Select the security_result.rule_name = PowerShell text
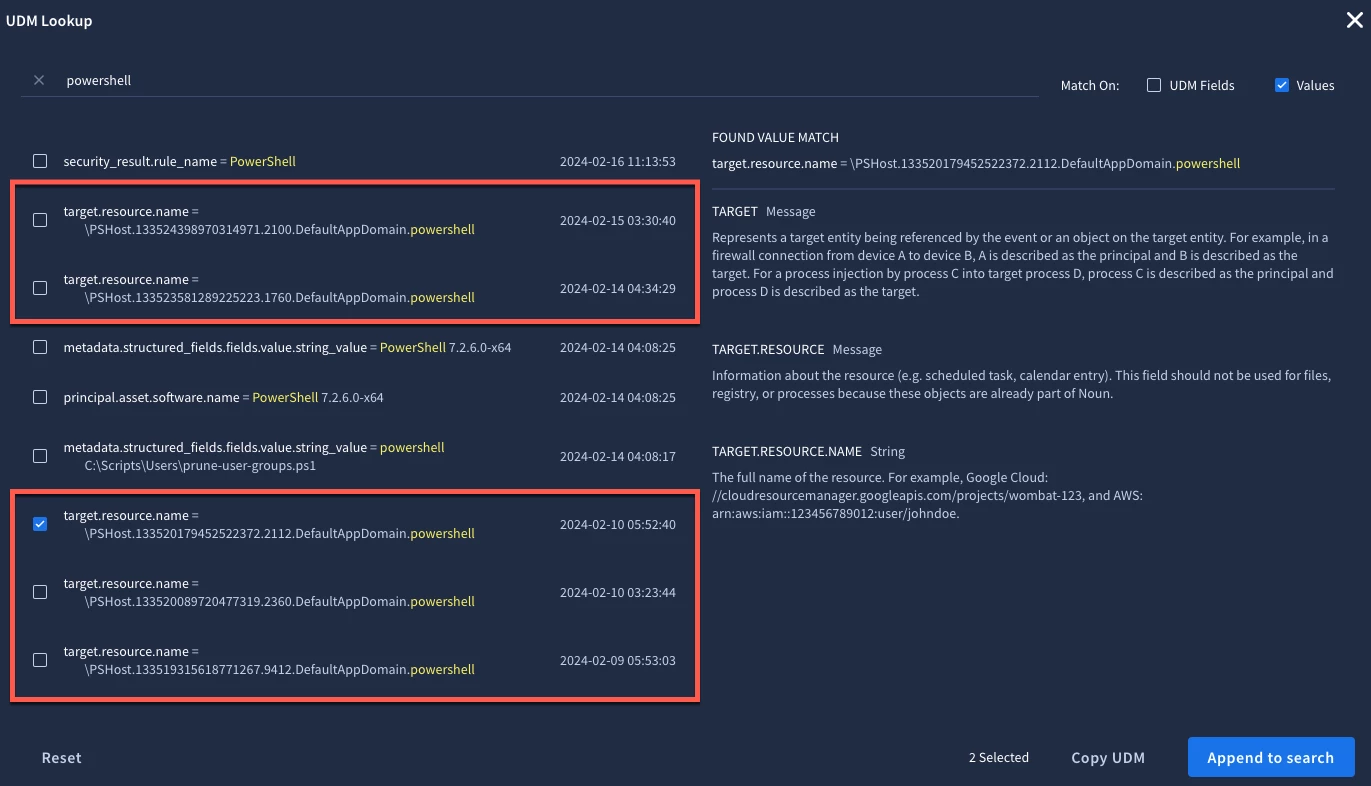 pyautogui.click(x=180, y=161)
